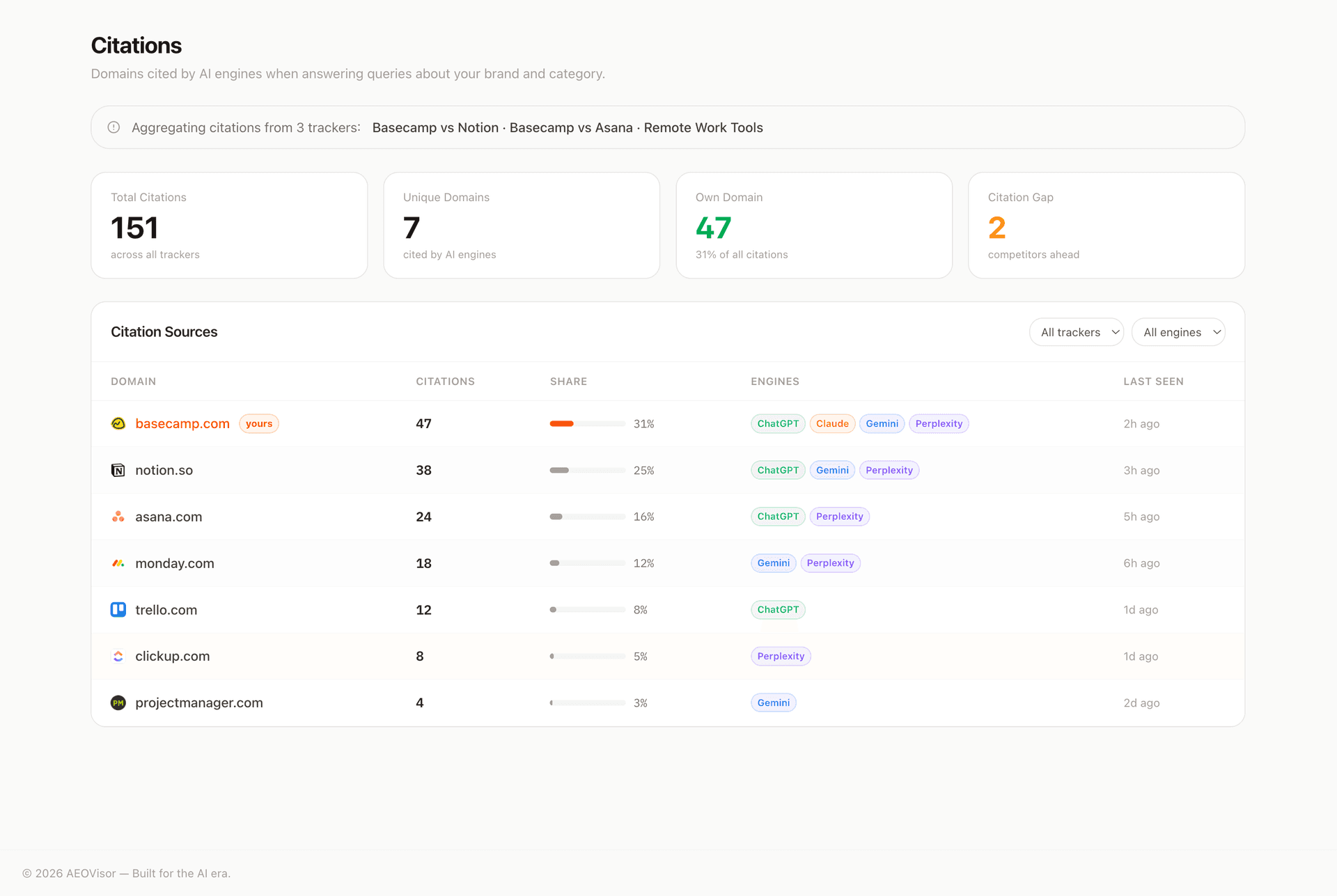Screen dimensions: 1337x896
Task: Click the Basecamp favicon next to basecamp.com
Action: coord(118,423)
